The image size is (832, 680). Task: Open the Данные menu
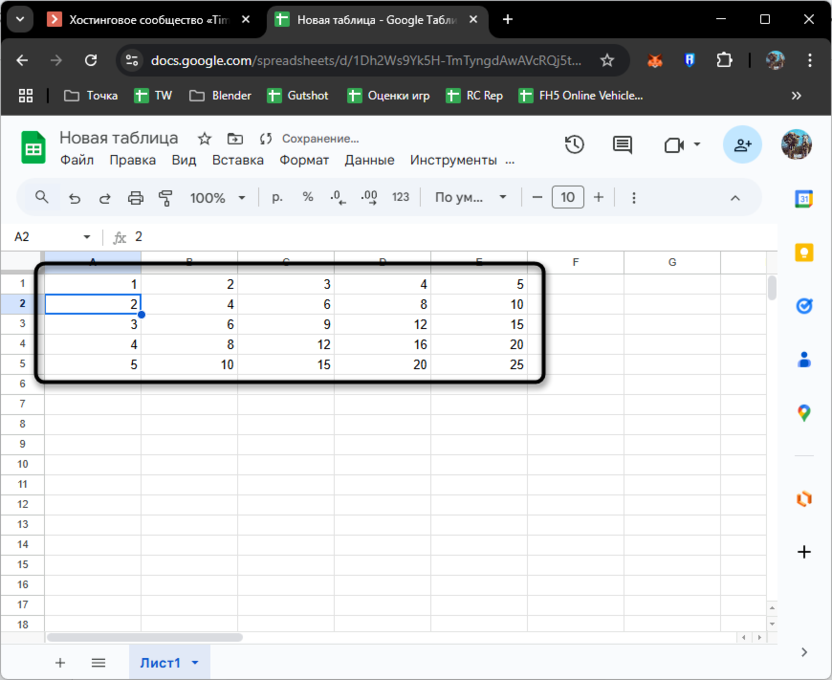click(x=369, y=160)
